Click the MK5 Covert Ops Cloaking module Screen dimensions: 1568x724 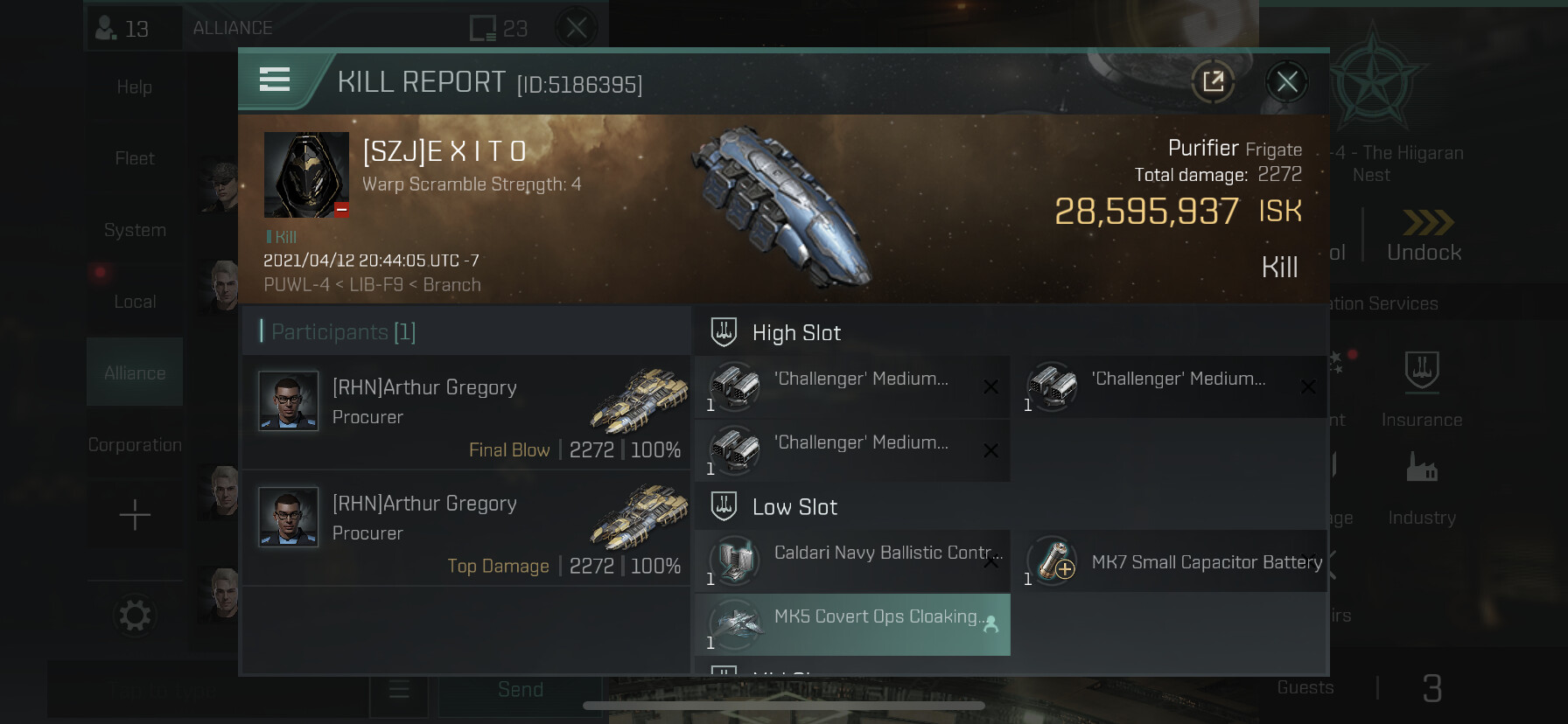pos(852,624)
